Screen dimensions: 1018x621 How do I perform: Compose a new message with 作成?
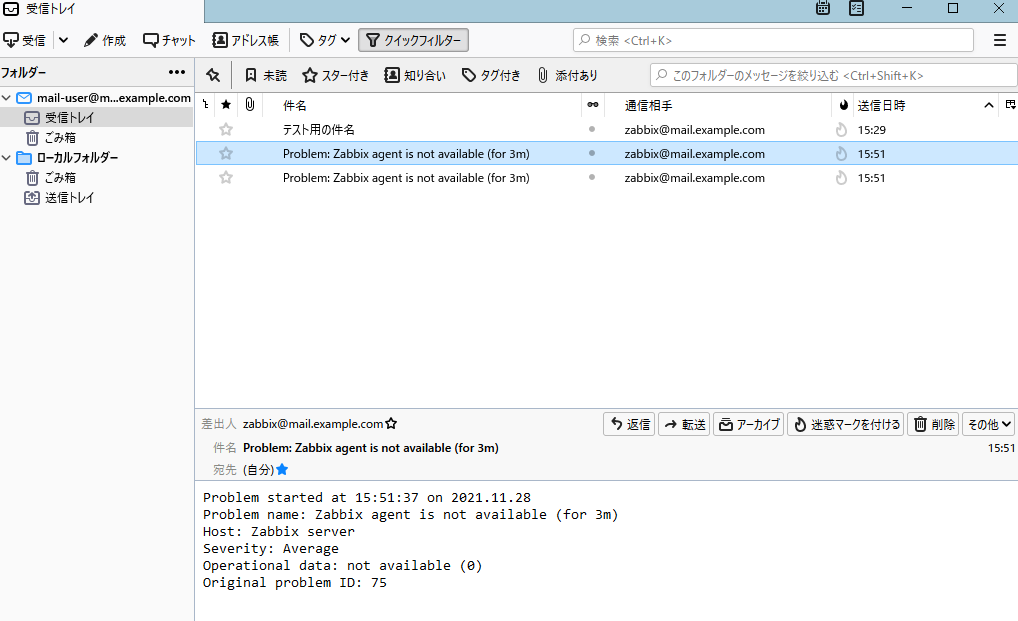coord(105,40)
